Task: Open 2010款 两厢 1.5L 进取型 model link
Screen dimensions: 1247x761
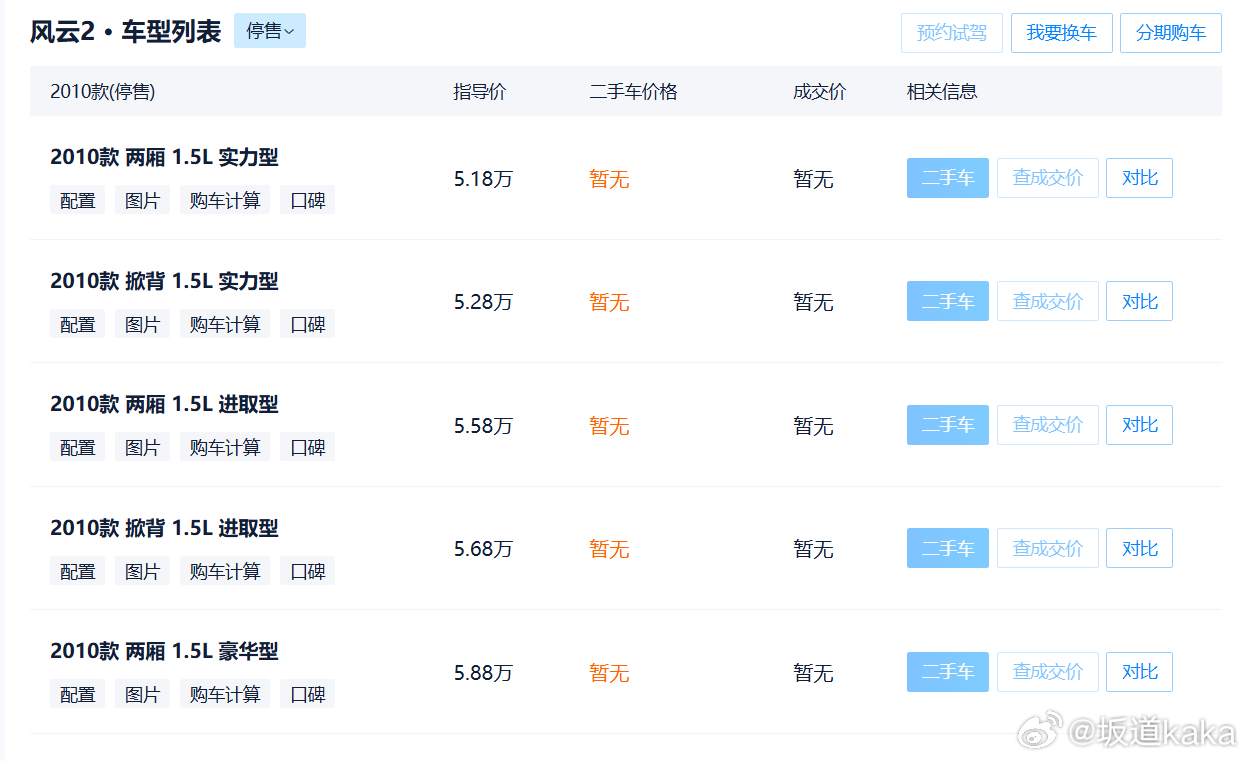Action: [x=165, y=404]
